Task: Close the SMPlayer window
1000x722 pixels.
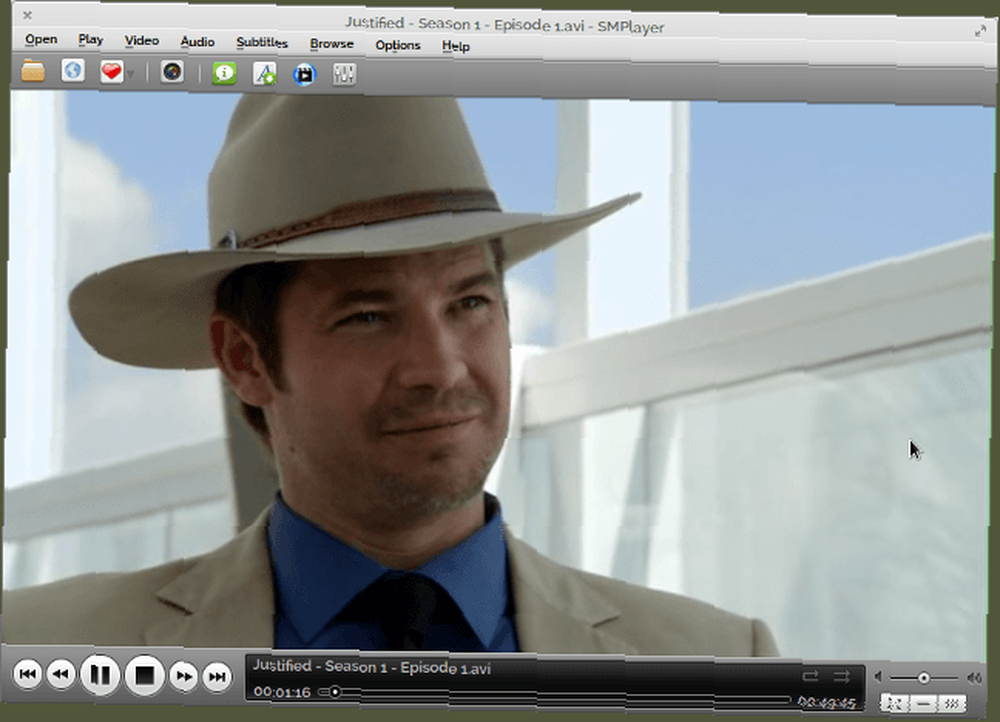Action: pos(27,15)
